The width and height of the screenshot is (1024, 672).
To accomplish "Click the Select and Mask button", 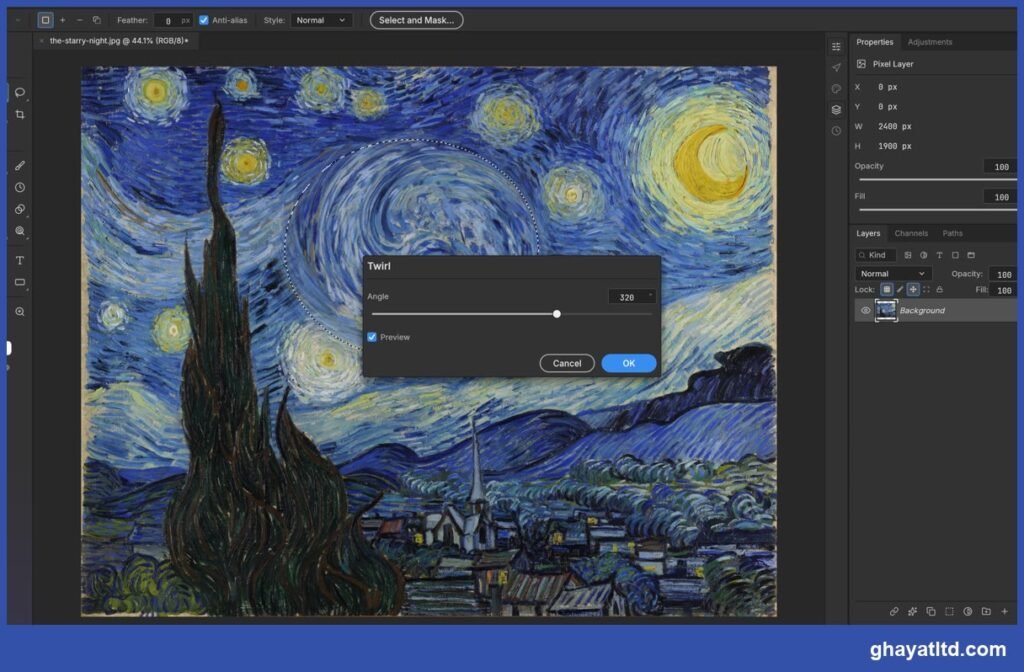I will (417, 20).
